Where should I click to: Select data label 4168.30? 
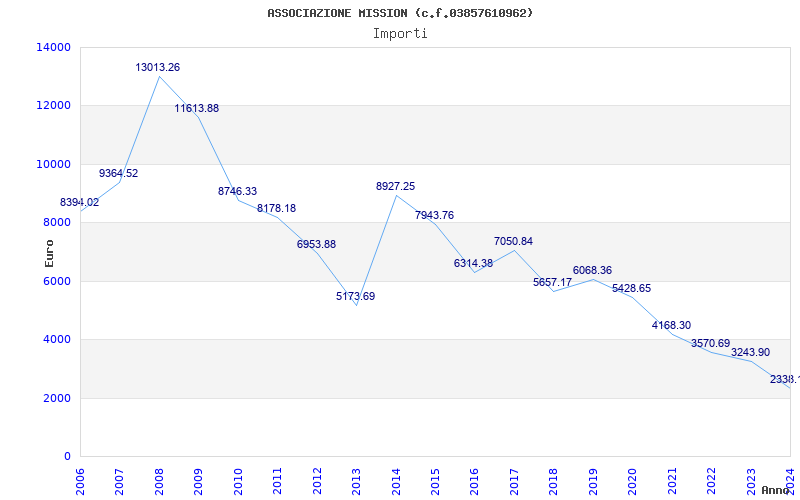pyautogui.click(x=671, y=326)
